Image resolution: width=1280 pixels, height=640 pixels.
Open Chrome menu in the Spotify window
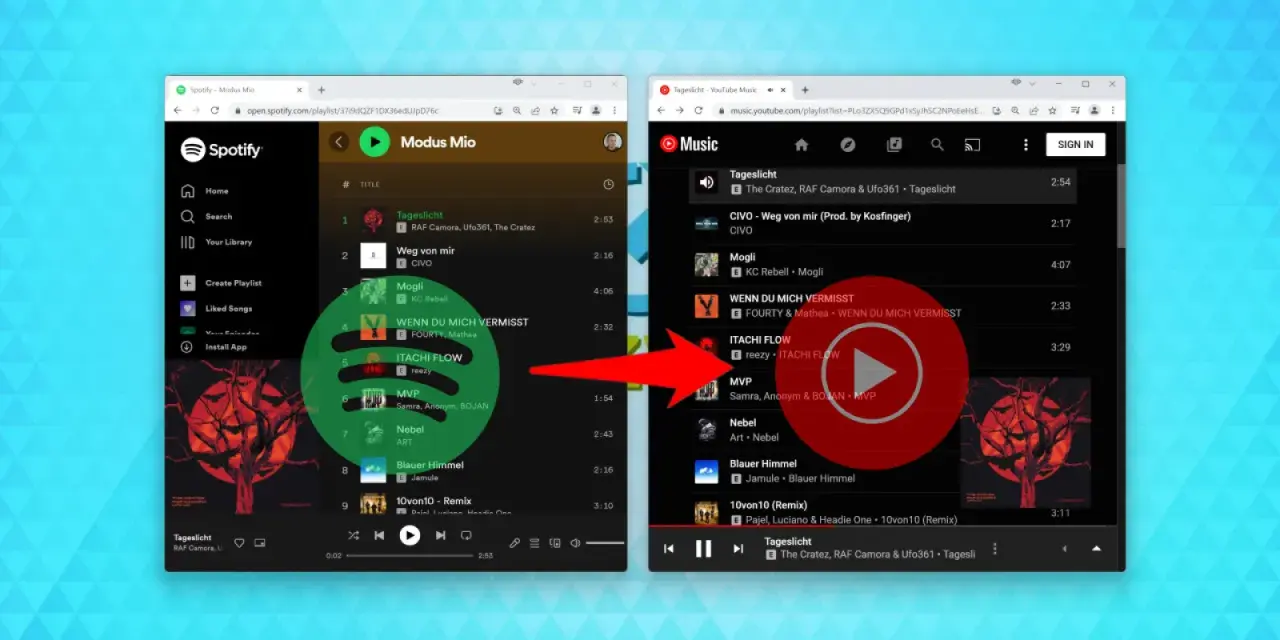point(614,110)
